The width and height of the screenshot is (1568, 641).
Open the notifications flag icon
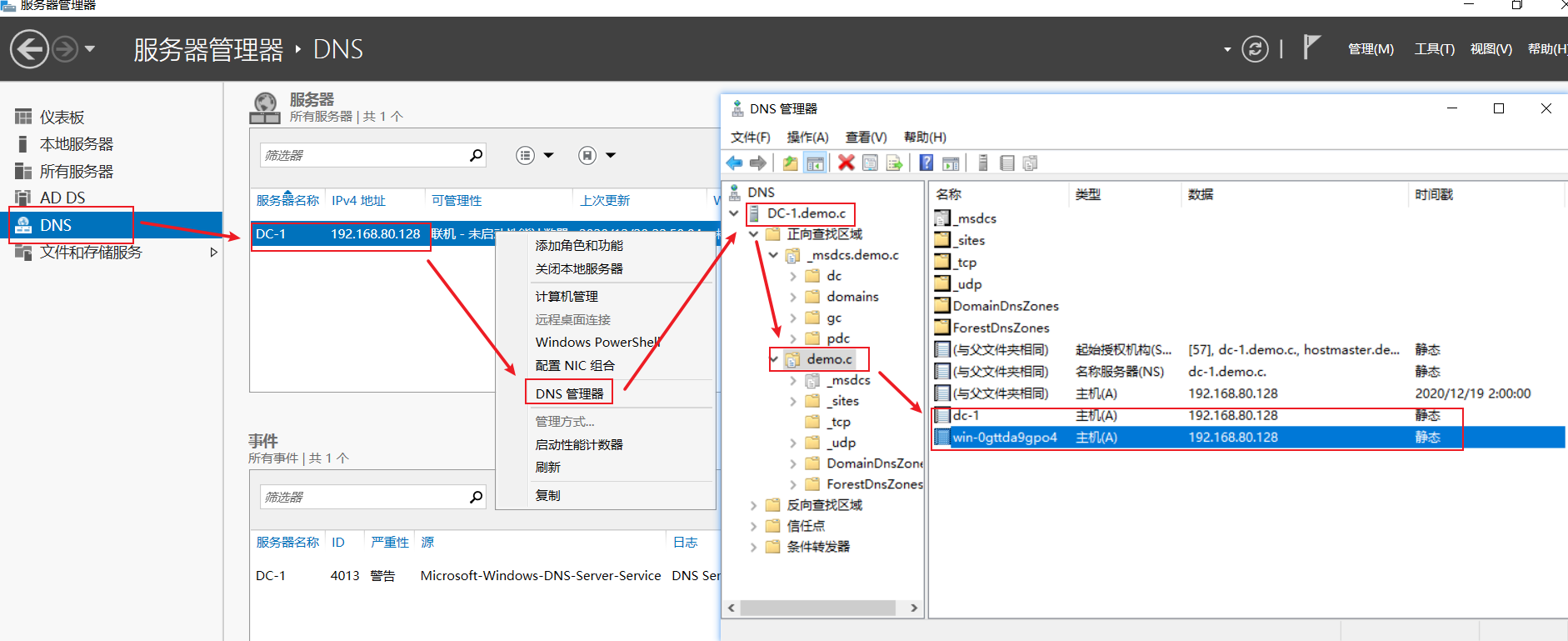[x=1311, y=48]
